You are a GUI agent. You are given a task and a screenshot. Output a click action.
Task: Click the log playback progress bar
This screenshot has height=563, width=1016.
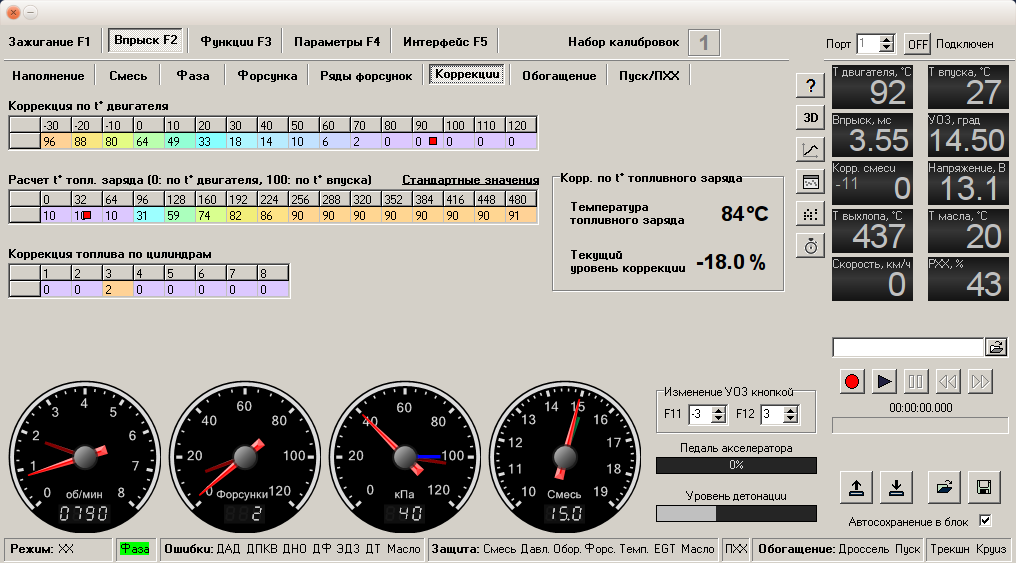[920, 426]
